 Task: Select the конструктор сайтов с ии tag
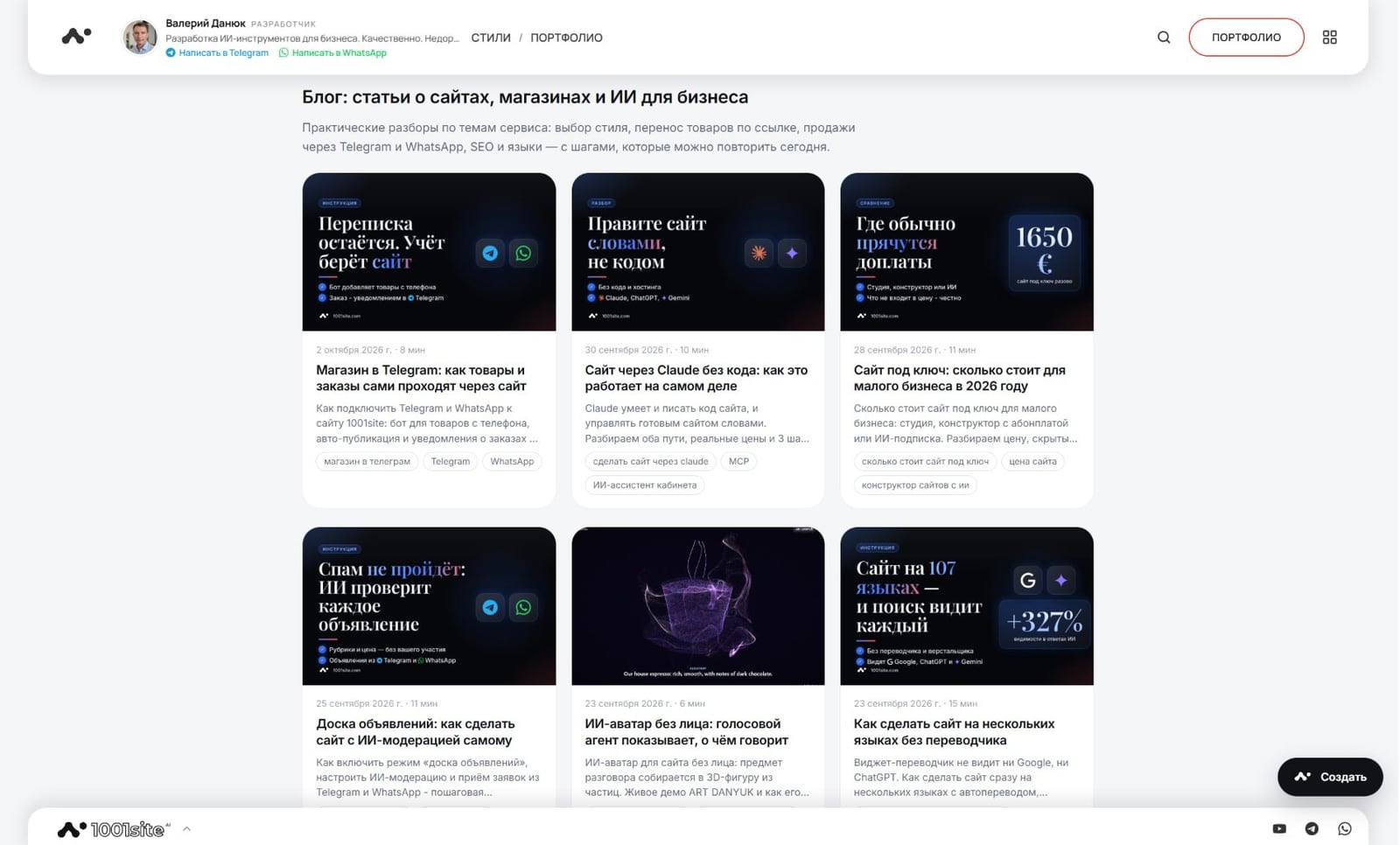(915, 485)
